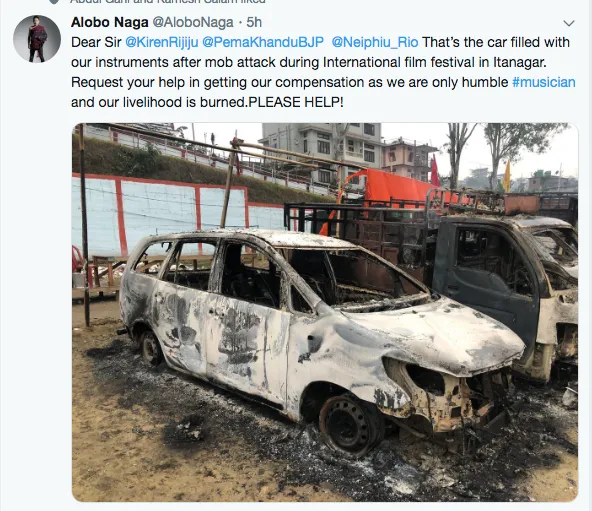Follow the #musician hashtag link
The width and height of the screenshot is (592, 511).
544,82
